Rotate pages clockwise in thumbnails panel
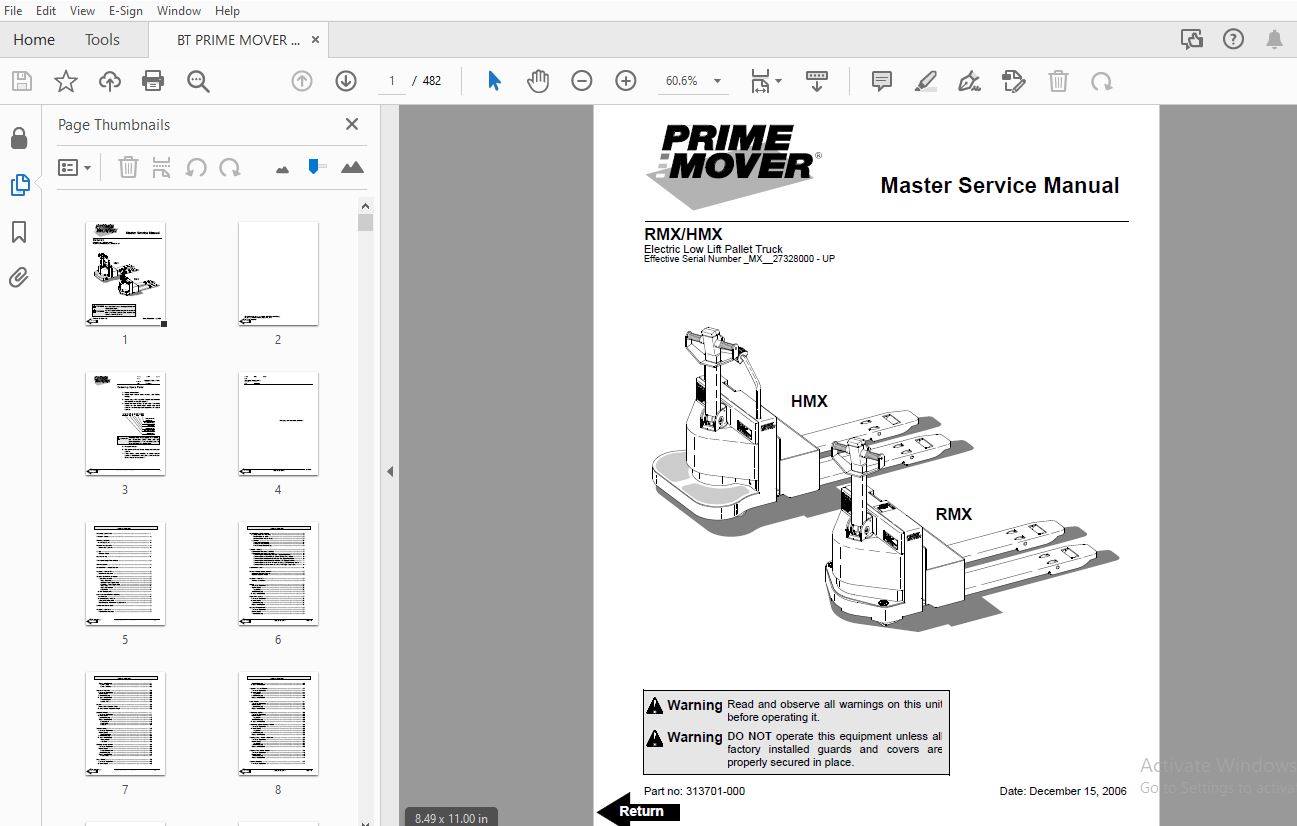 (230, 167)
